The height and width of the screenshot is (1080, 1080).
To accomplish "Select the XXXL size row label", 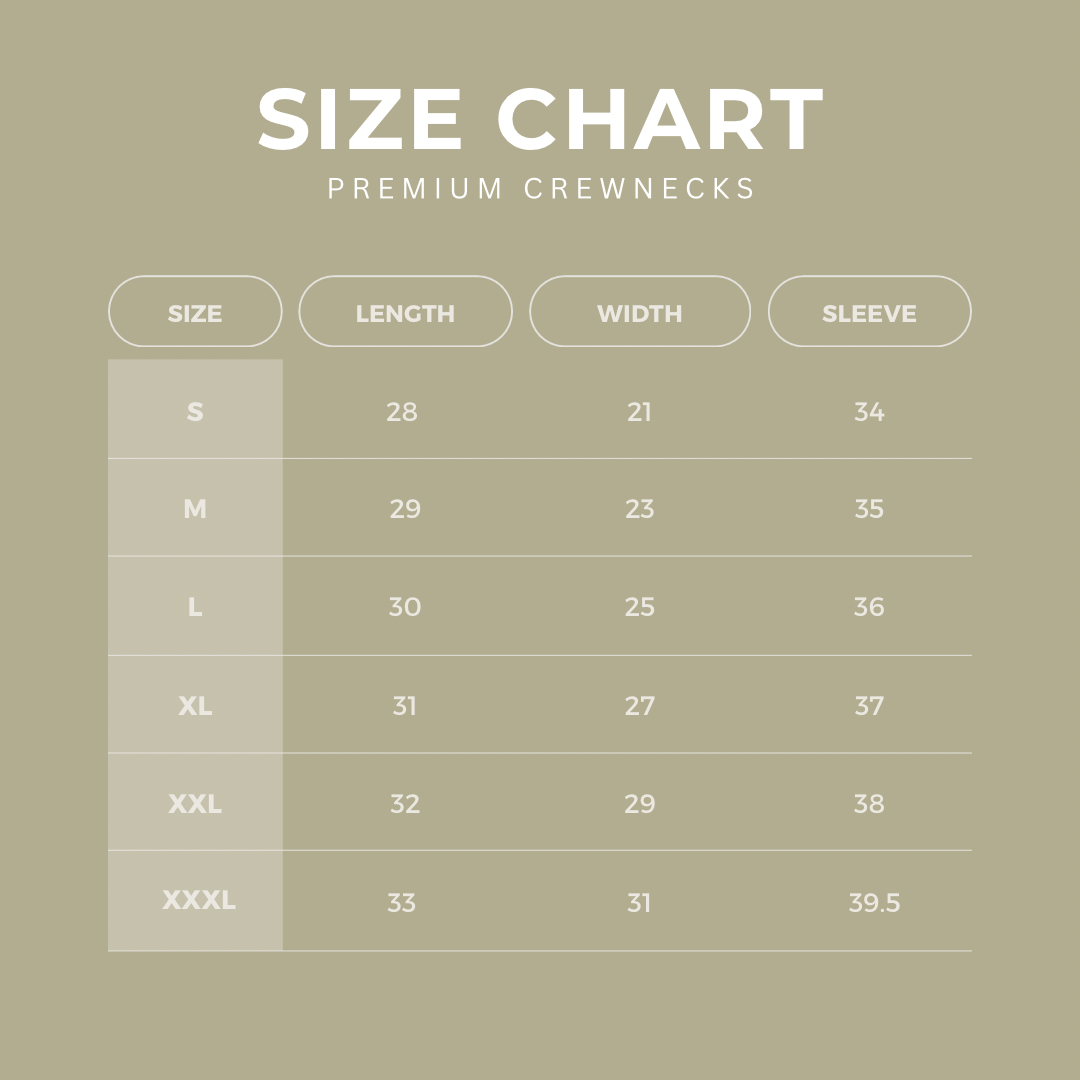I will (199, 900).
